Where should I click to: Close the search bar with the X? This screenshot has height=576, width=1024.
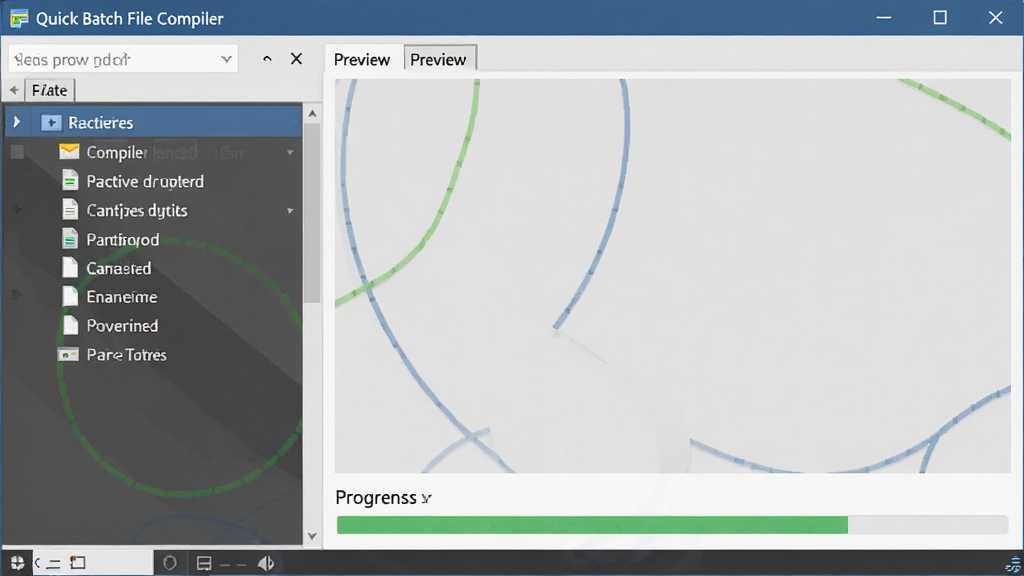pyautogui.click(x=296, y=59)
